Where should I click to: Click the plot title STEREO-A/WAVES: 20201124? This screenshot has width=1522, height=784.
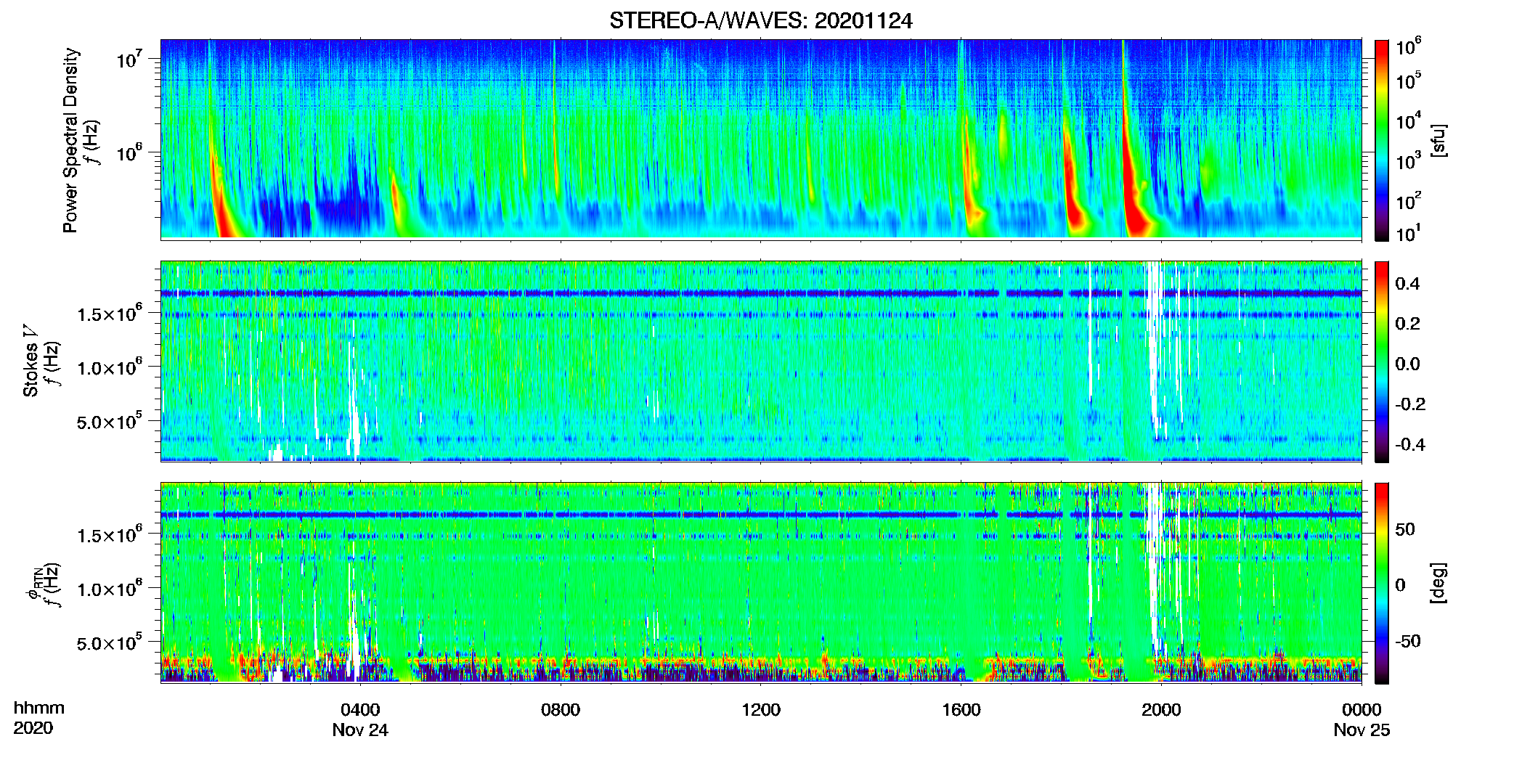[x=760, y=21]
